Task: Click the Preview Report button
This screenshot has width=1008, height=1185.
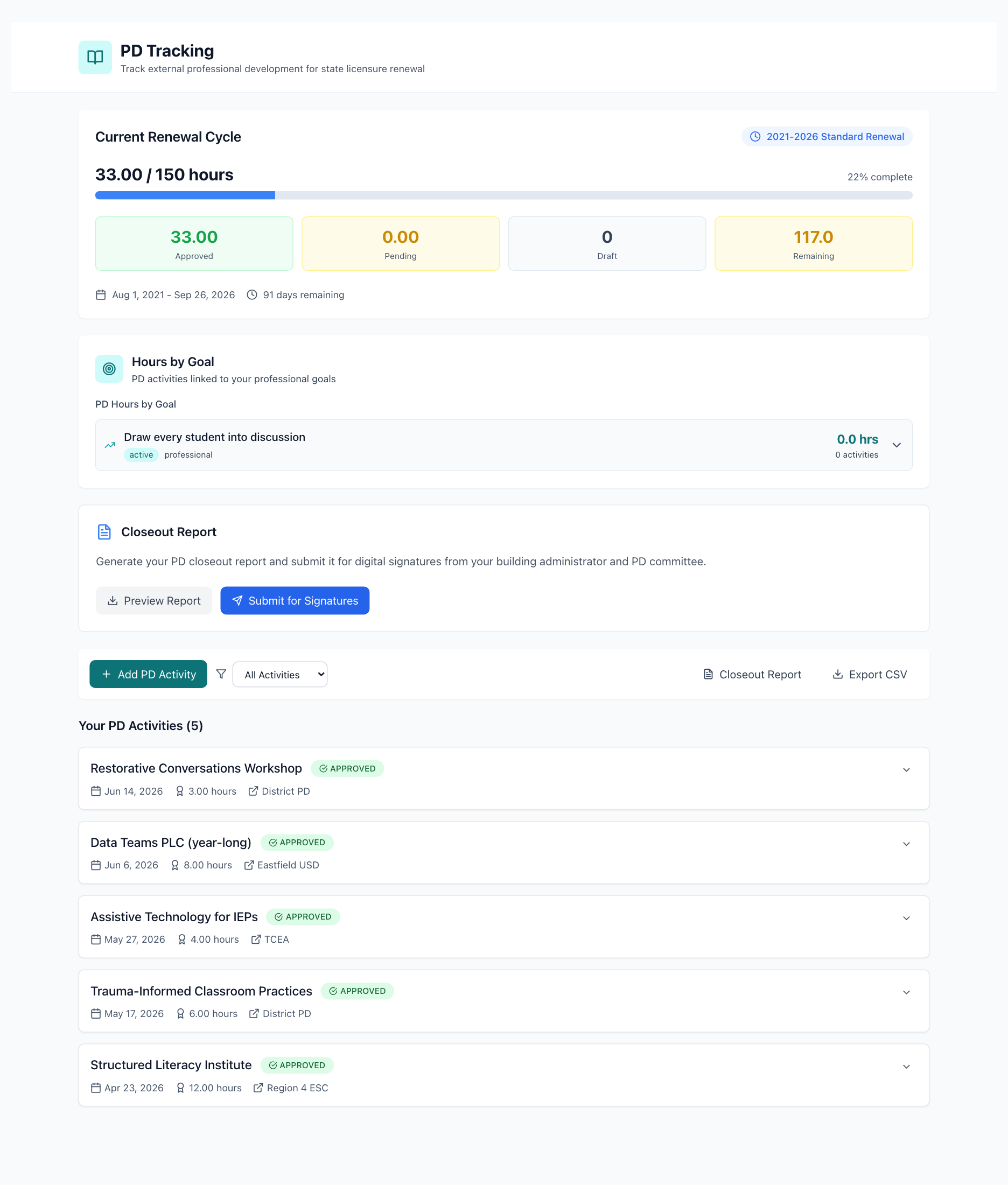Action: click(x=153, y=600)
